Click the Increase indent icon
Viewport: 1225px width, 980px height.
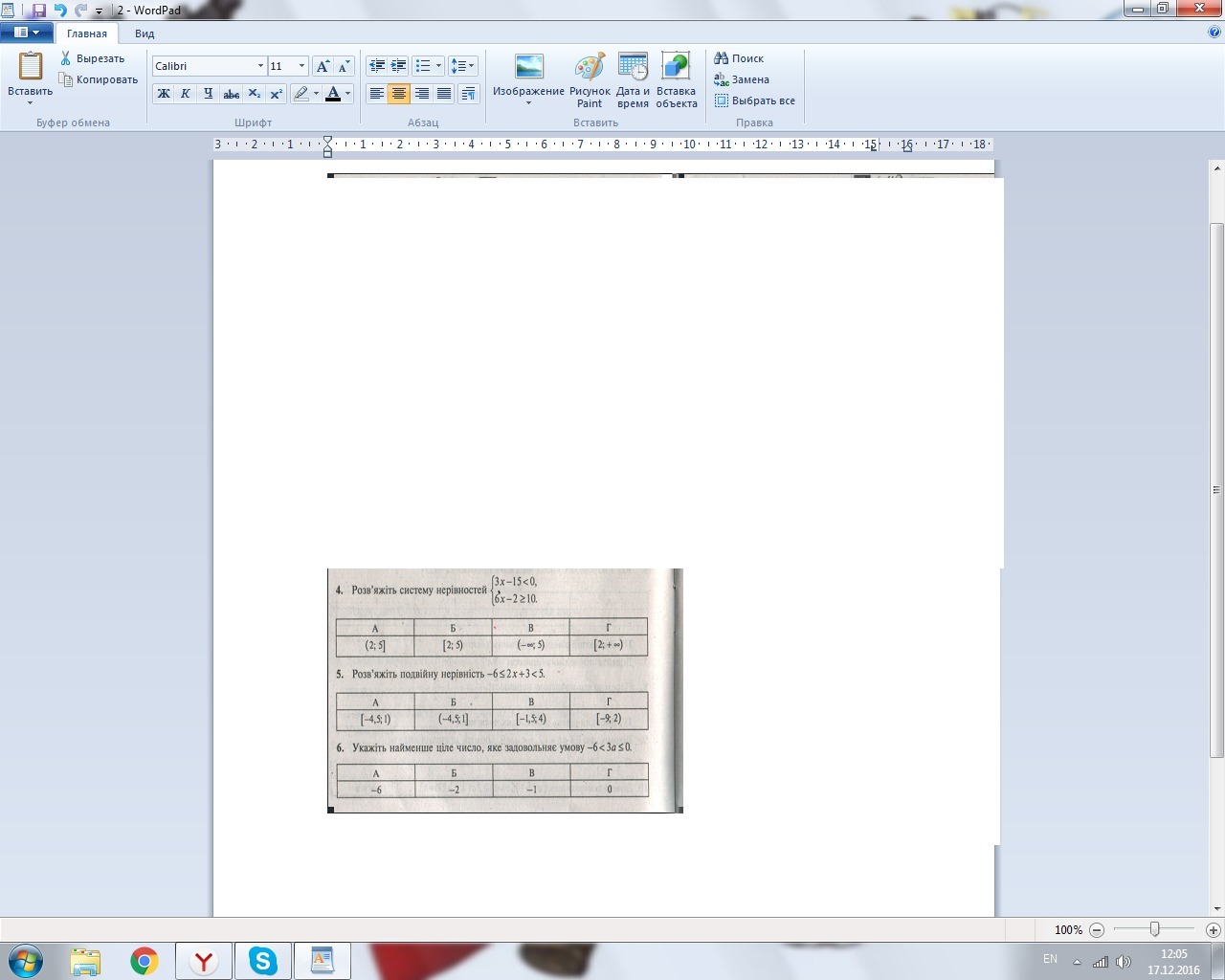click(x=399, y=66)
